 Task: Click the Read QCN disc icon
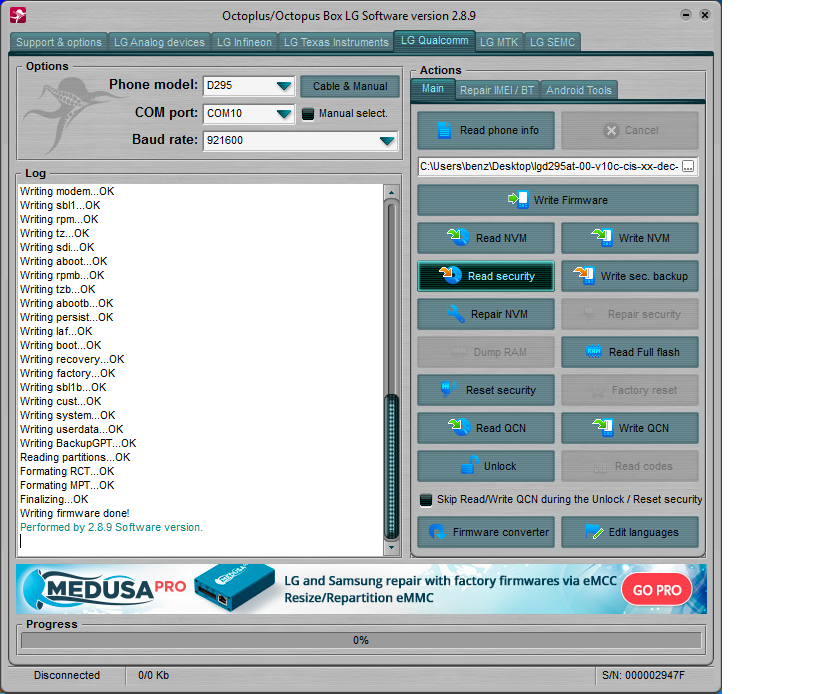click(459, 427)
